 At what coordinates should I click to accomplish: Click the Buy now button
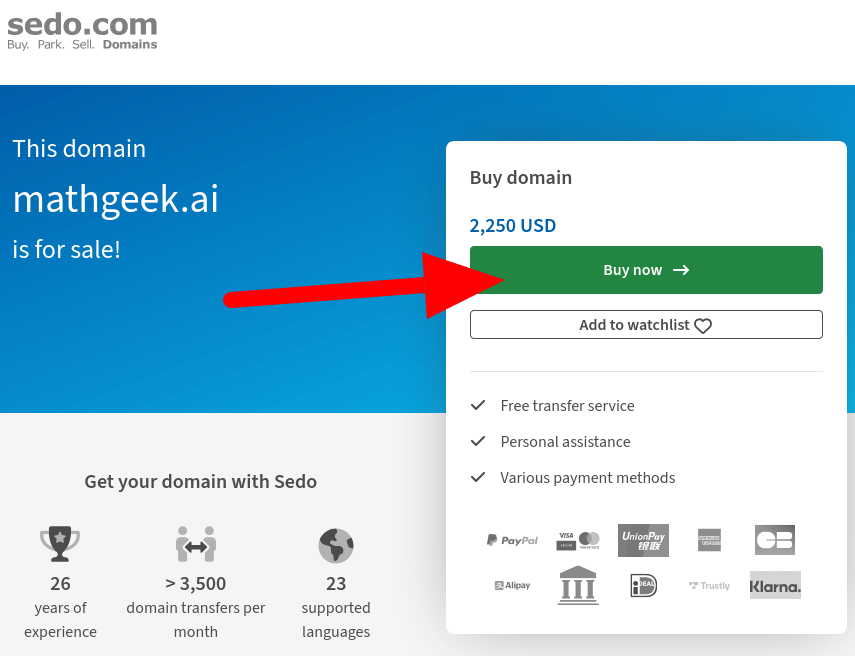[x=646, y=269]
